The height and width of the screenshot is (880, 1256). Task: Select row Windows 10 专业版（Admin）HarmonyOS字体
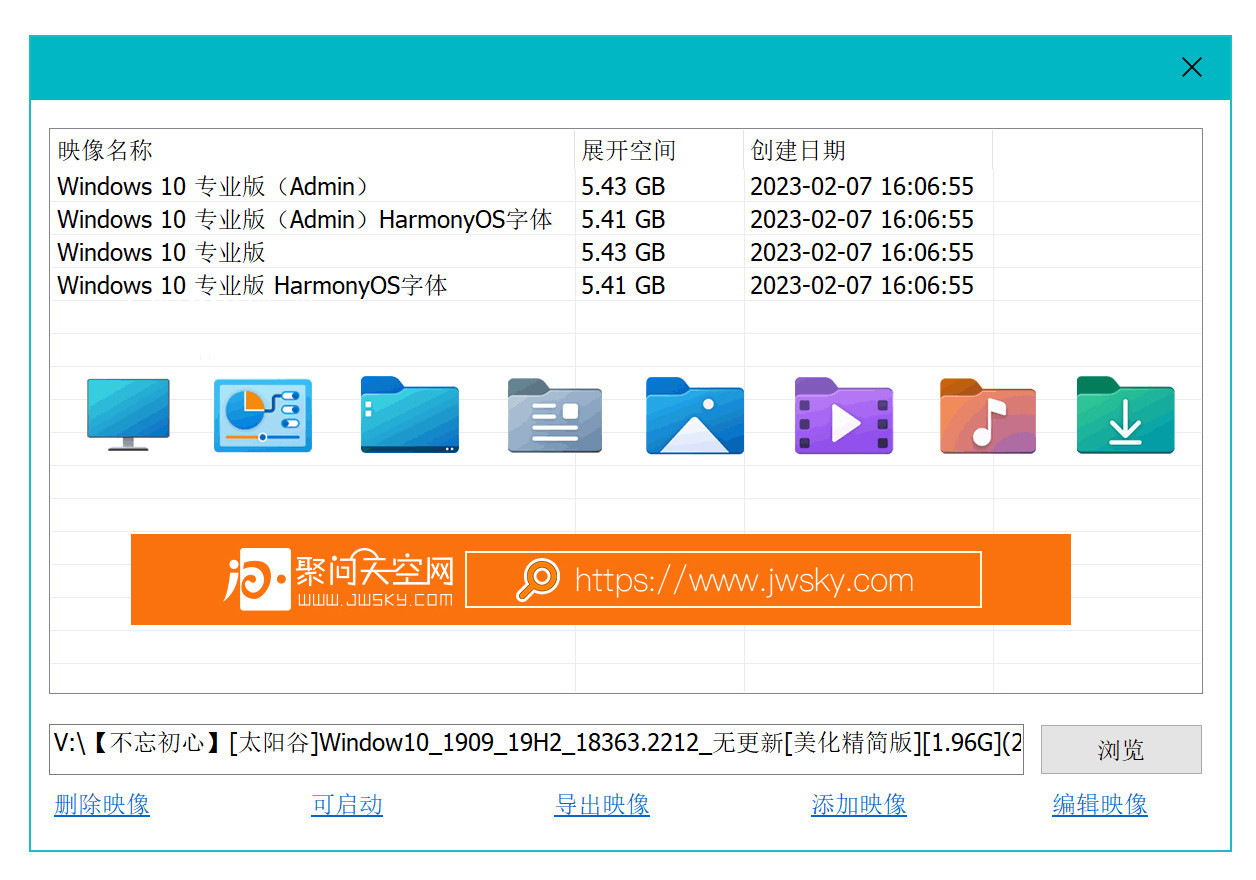(626, 219)
